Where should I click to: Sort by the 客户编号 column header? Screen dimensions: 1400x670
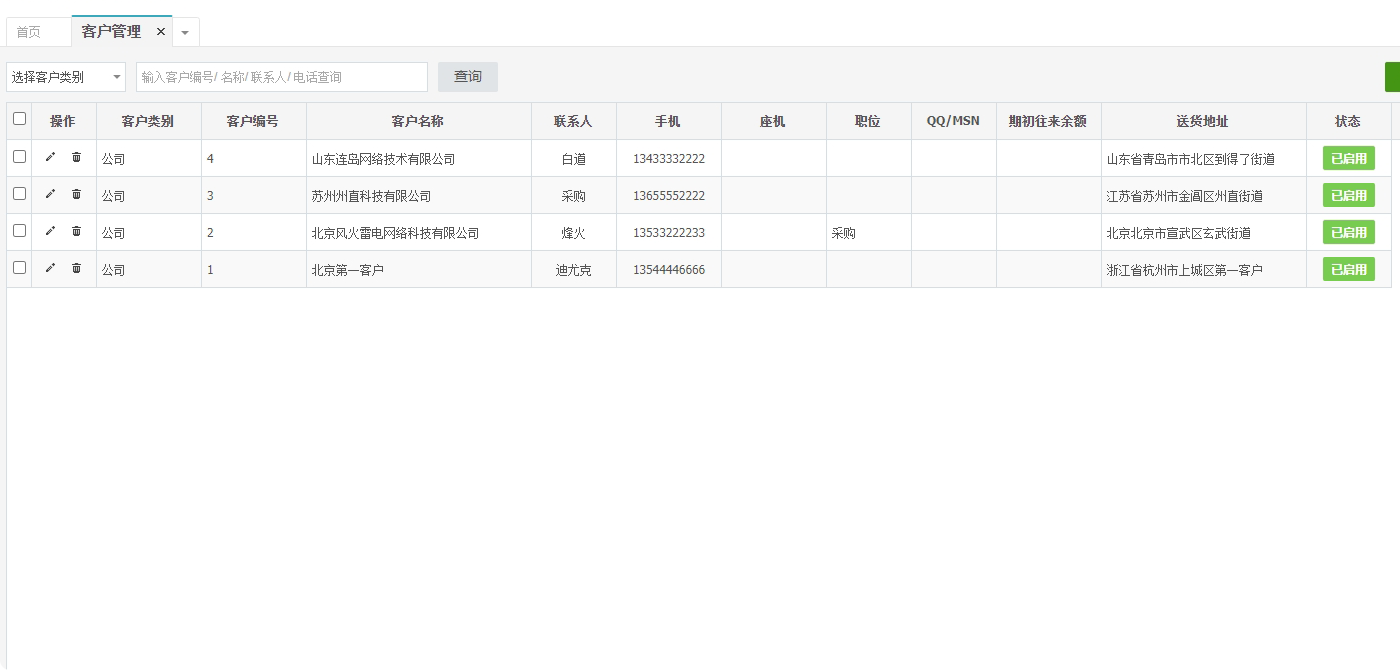253,121
